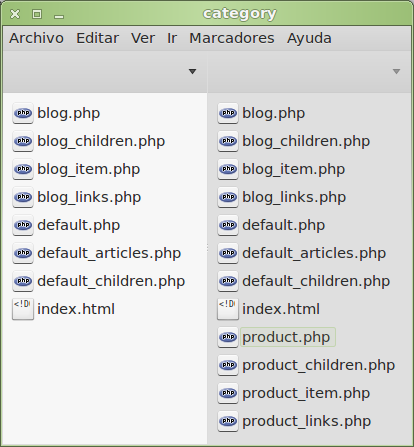Select default_children.php file name in left pane
Viewport: 414px width, 447px height.
(111, 281)
